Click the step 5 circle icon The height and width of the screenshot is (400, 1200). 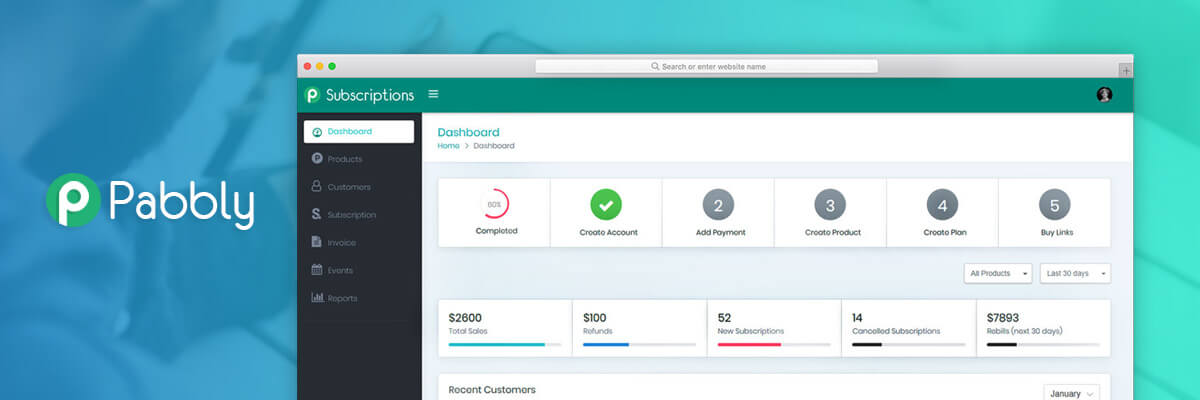pyautogui.click(x=1054, y=206)
